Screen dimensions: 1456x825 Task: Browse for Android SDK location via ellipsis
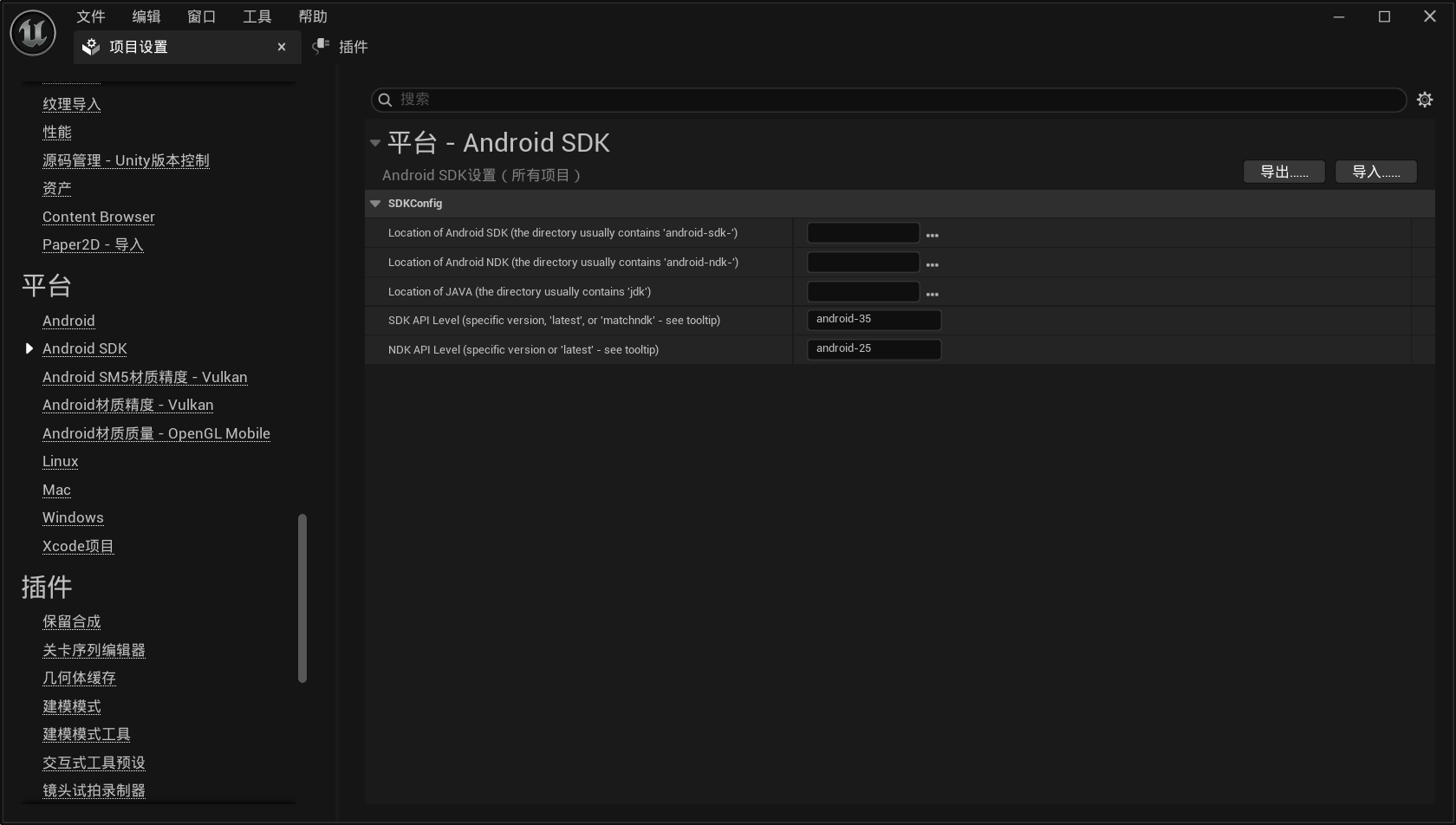point(933,236)
